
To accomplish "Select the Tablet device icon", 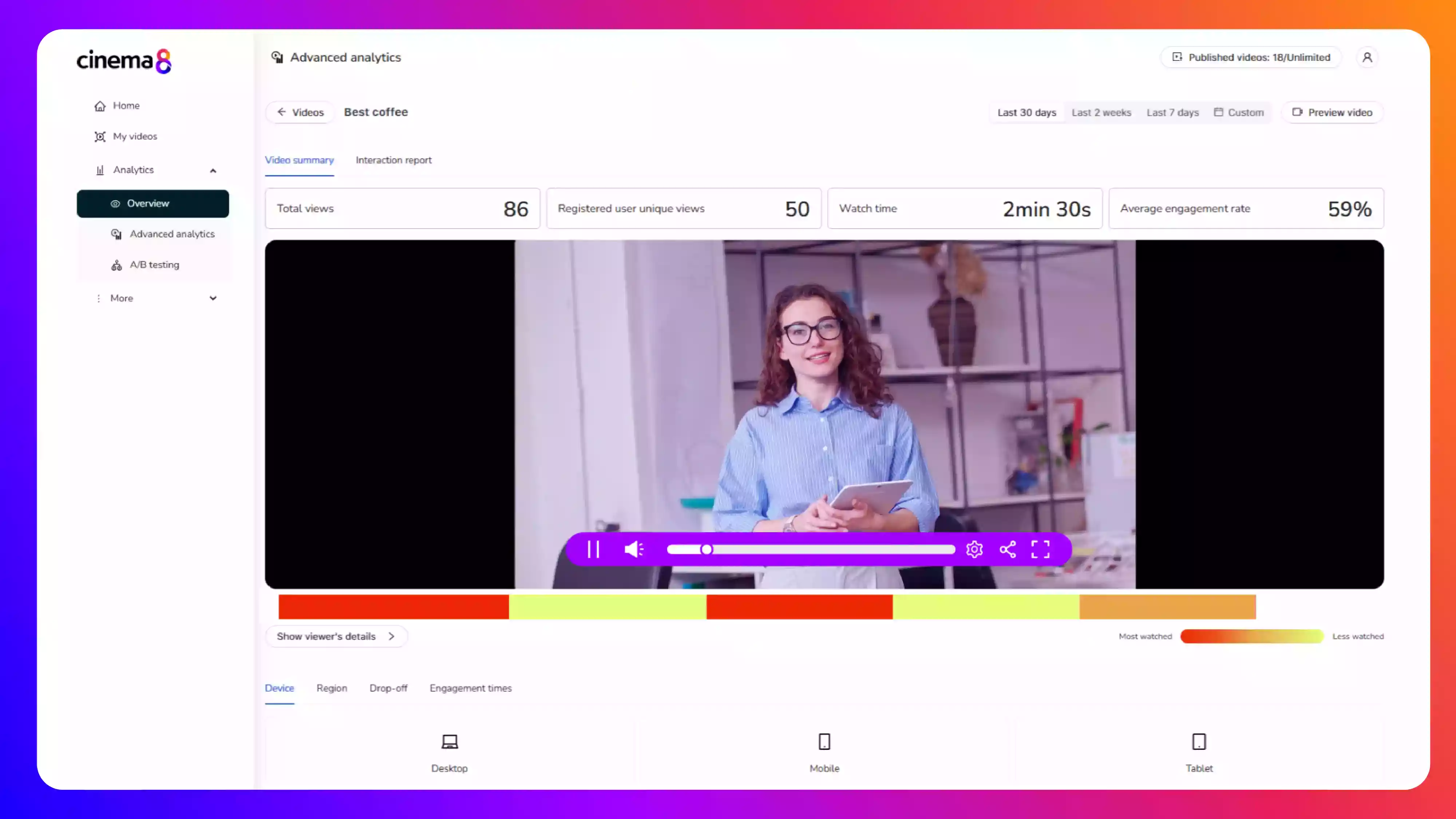I will point(1199,741).
